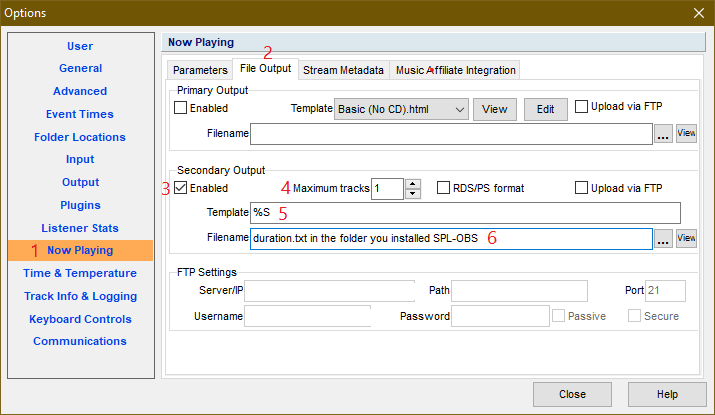715x415 pixels.
Task: Click small View button beside Secondary Output filename
Action: coord(686,239)
